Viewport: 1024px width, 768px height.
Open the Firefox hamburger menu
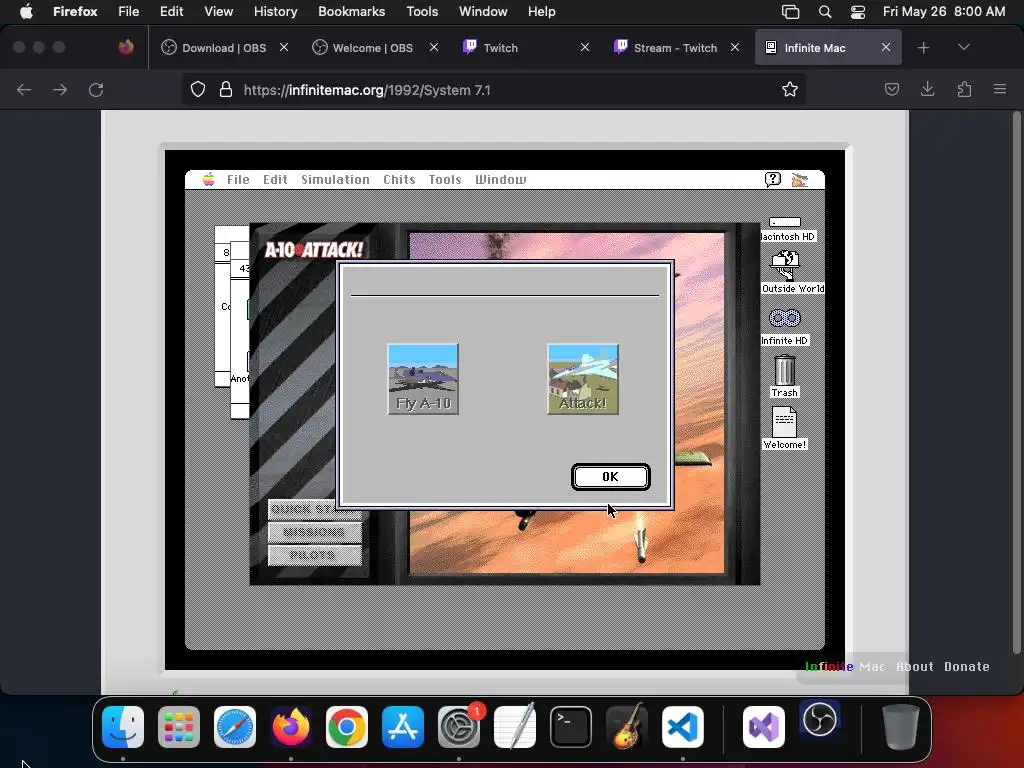[1000, 89]
